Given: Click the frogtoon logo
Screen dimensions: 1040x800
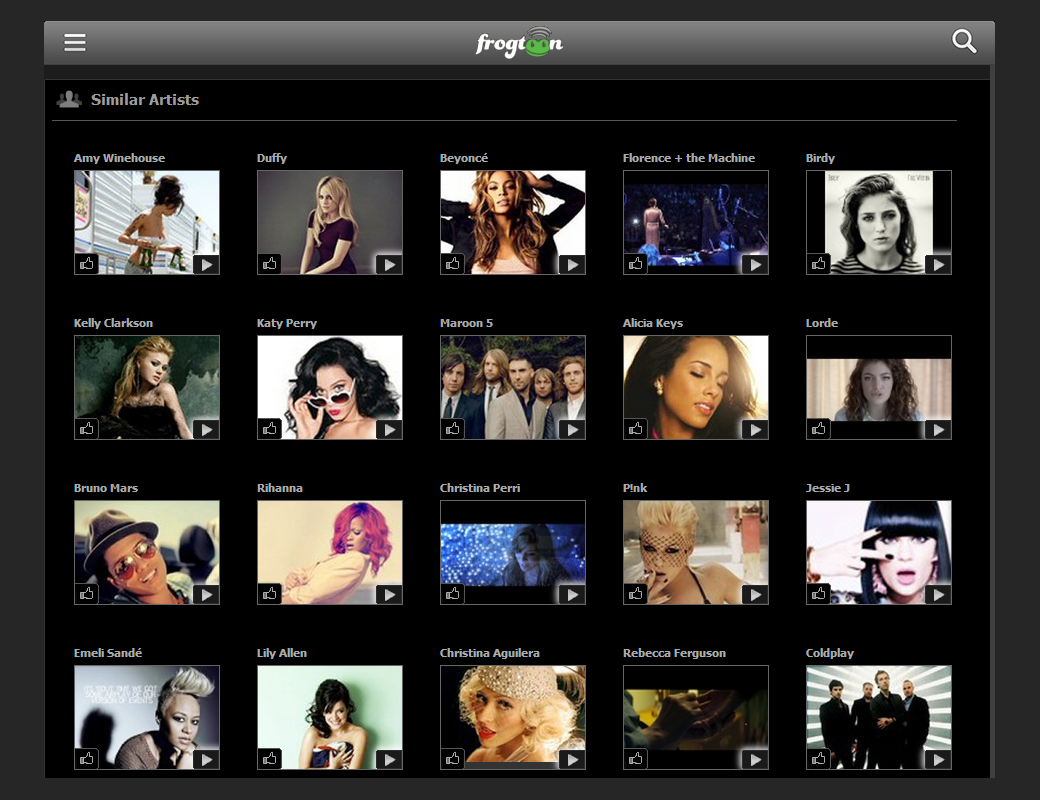Looking at the screenshot, I should (519, 42).
